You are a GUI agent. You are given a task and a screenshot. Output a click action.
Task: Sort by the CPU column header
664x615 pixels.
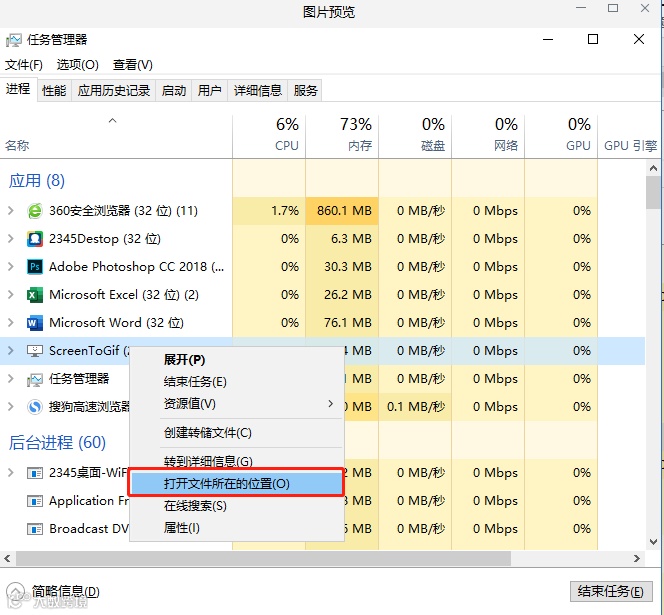(x=269, y=136)
